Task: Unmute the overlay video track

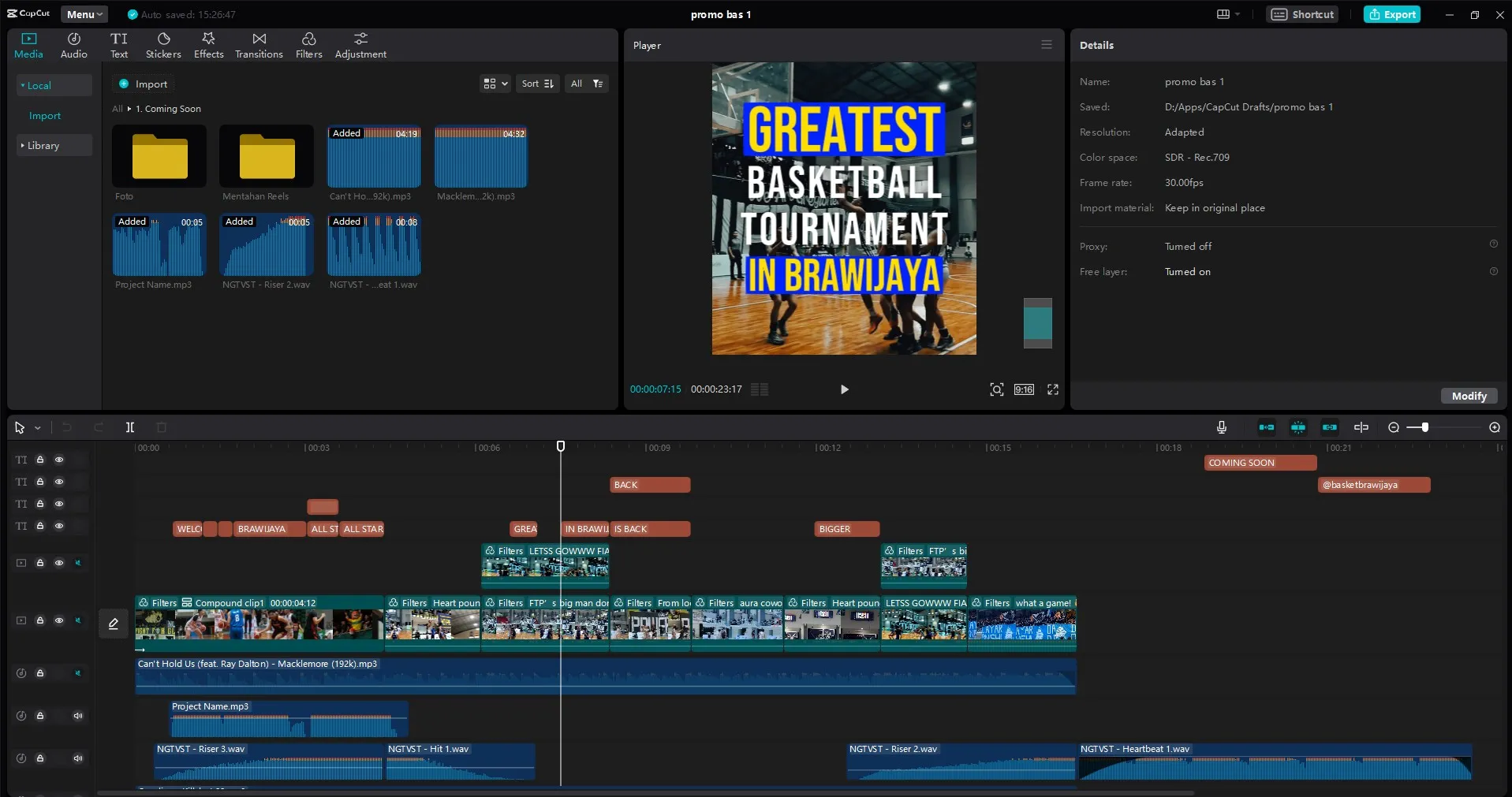Action: coord(78,563)
